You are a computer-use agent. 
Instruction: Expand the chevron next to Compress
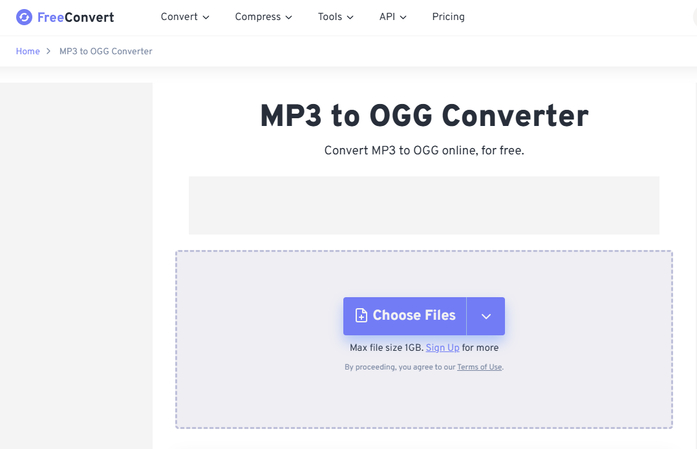point(289,18)
